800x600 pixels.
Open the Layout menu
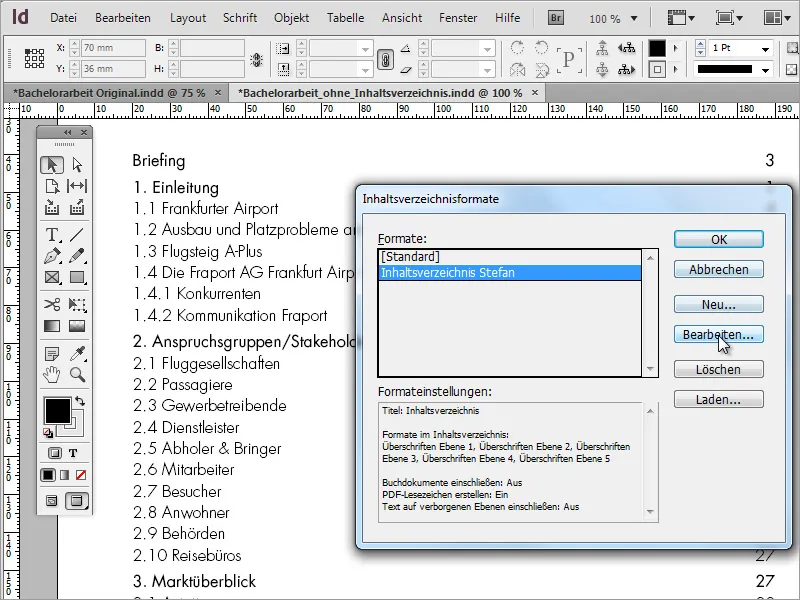tap(188, 18)
